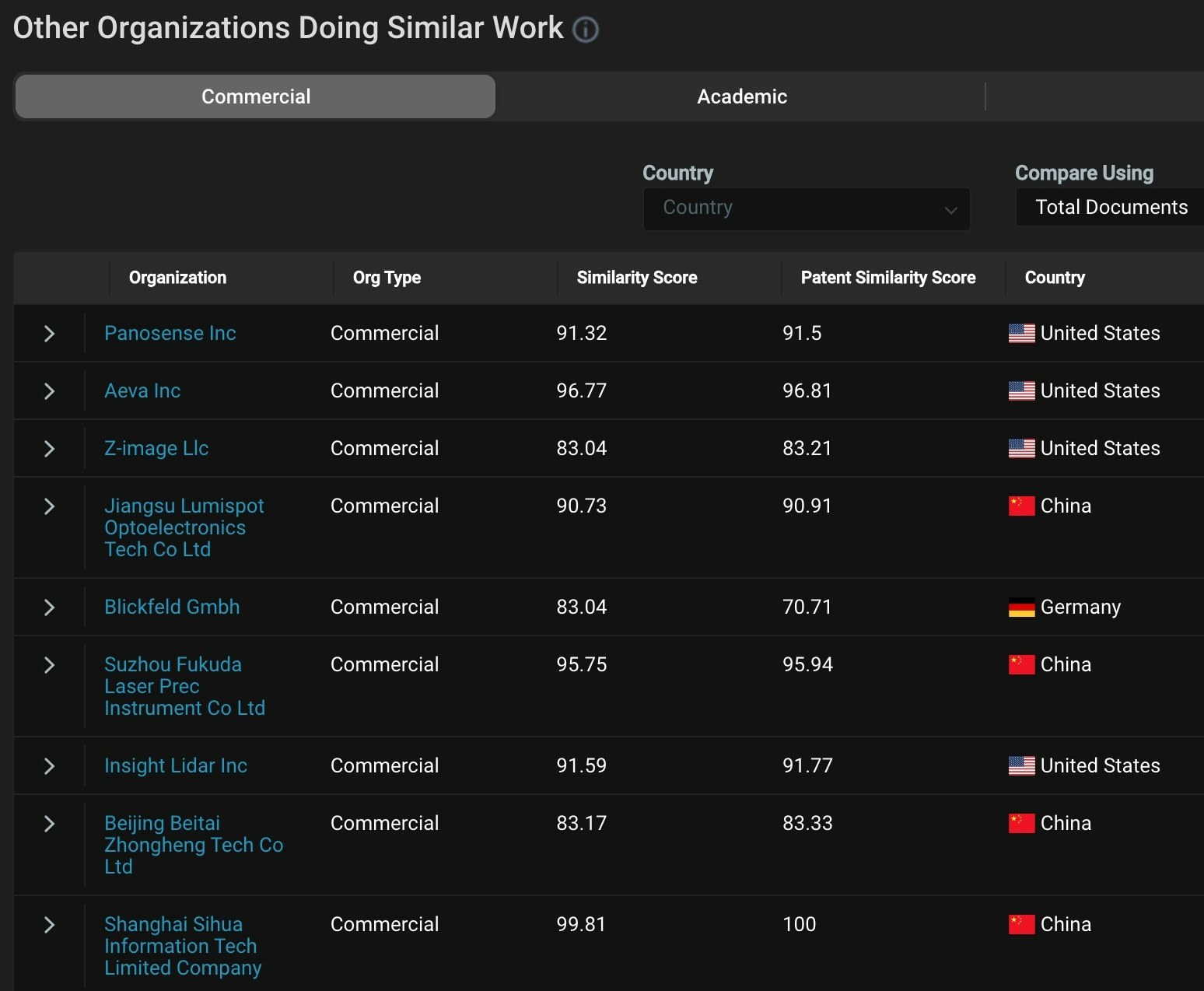Expand the Blickfeld Gmbh row

[49, 608]
